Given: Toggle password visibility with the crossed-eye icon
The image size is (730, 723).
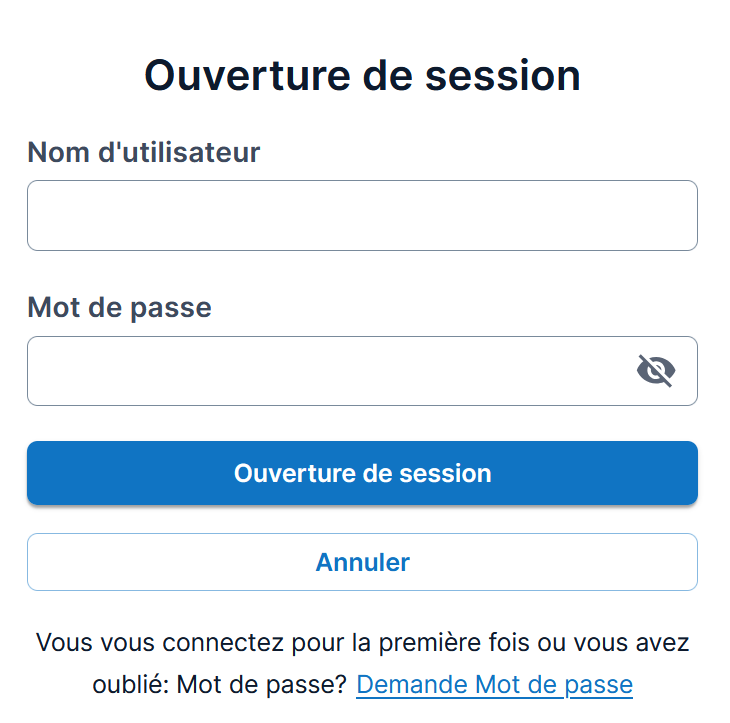Looking at the screenshot, I should [656, 371].
